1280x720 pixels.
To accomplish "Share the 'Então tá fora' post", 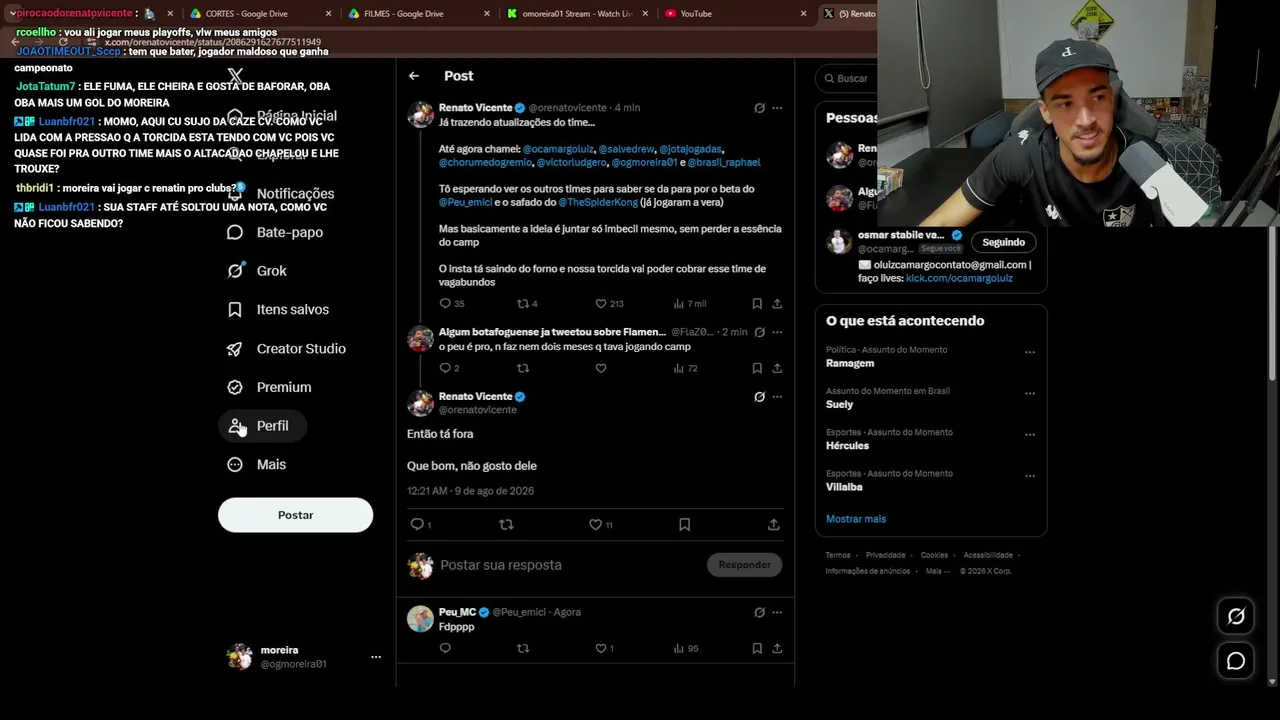I will (x=774, y=524).
